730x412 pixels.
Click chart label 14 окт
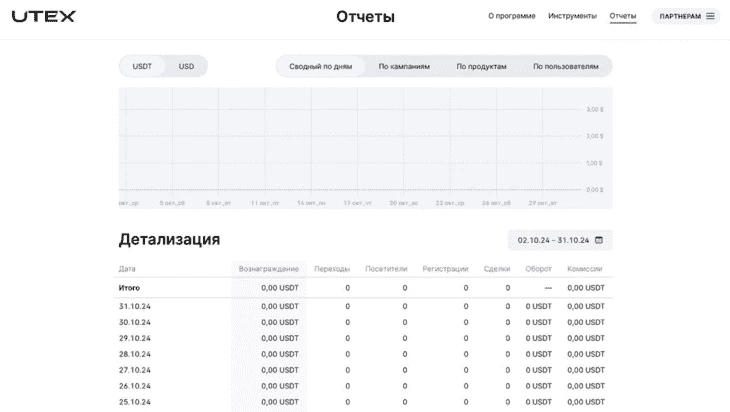click(x=311, y=203)
